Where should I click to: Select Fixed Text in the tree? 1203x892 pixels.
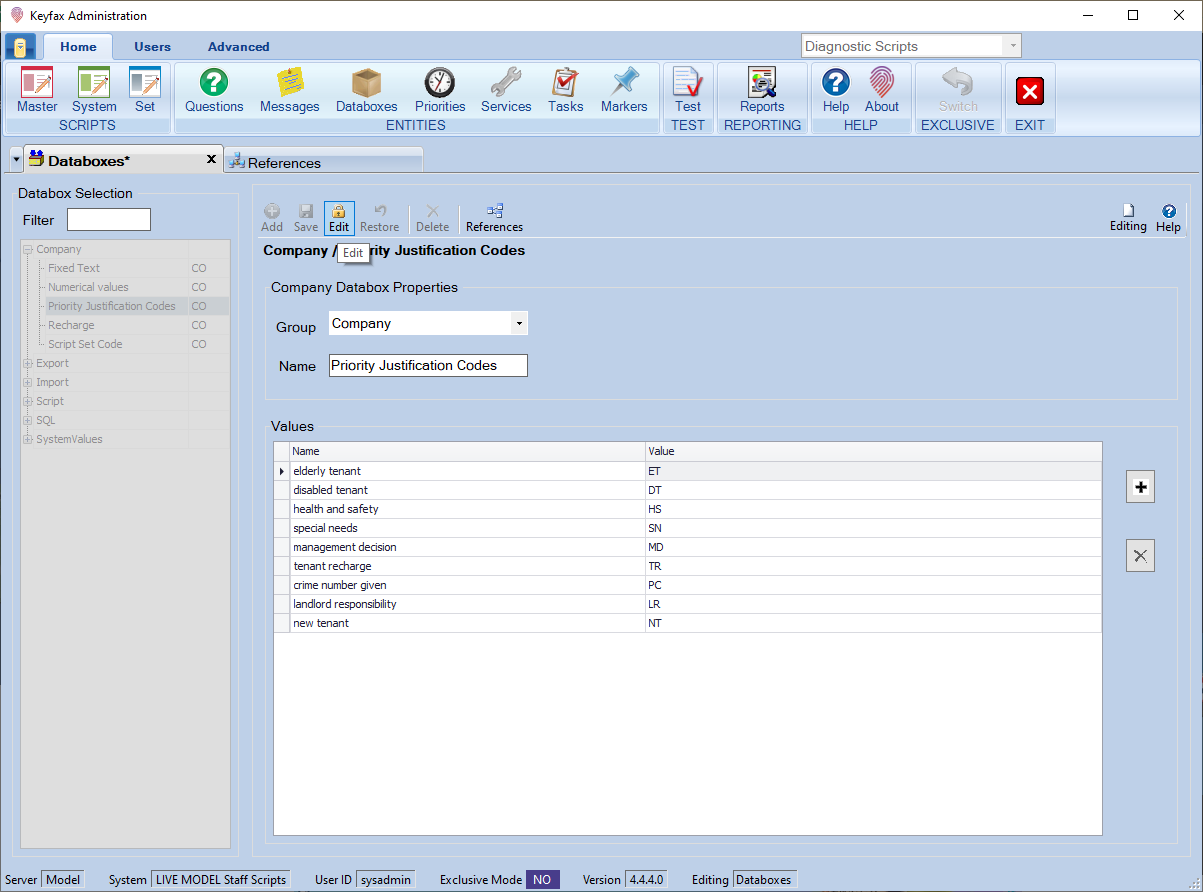(74, 268)
